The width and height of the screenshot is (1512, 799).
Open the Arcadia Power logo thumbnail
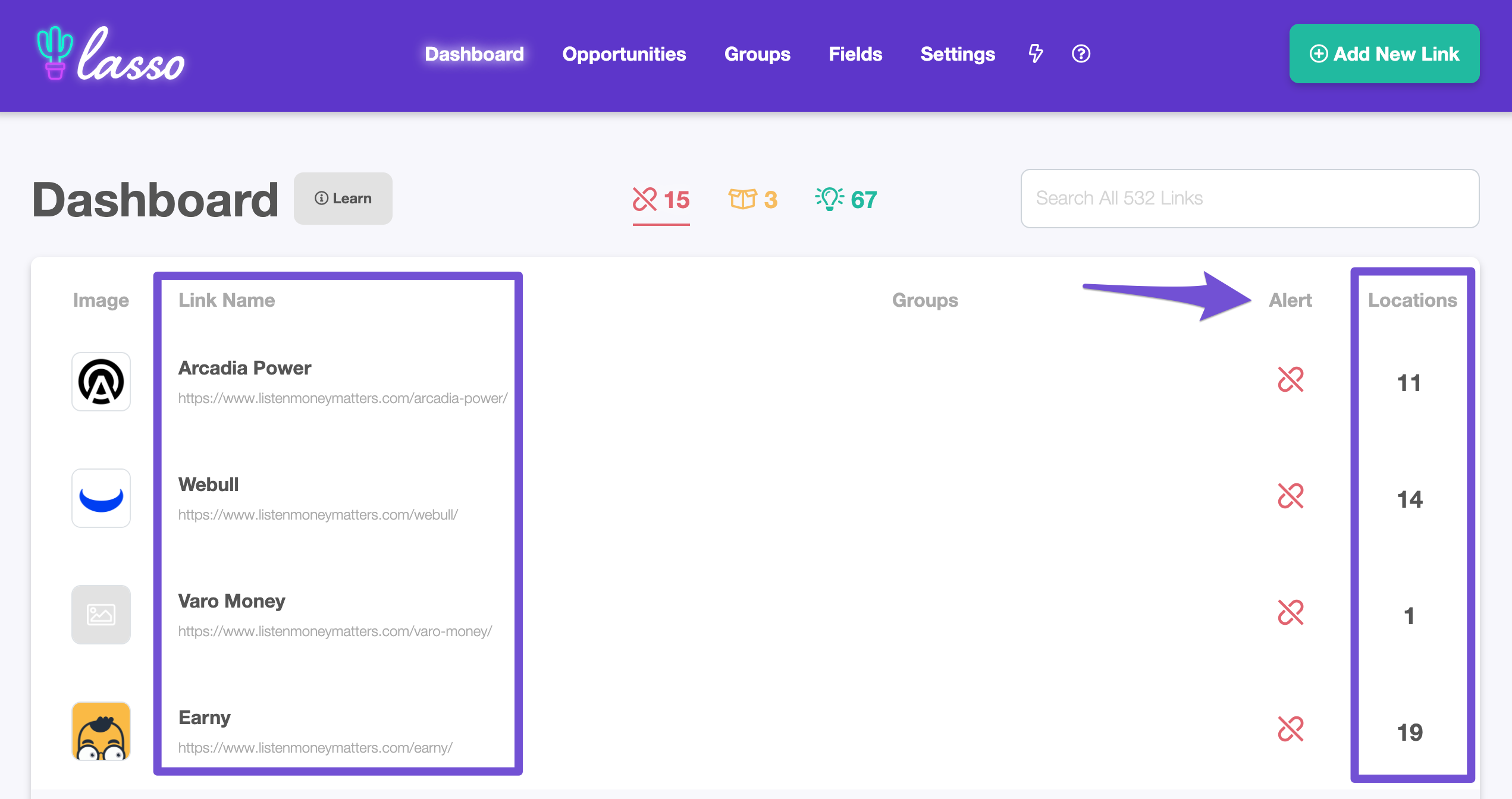point(101,382)
